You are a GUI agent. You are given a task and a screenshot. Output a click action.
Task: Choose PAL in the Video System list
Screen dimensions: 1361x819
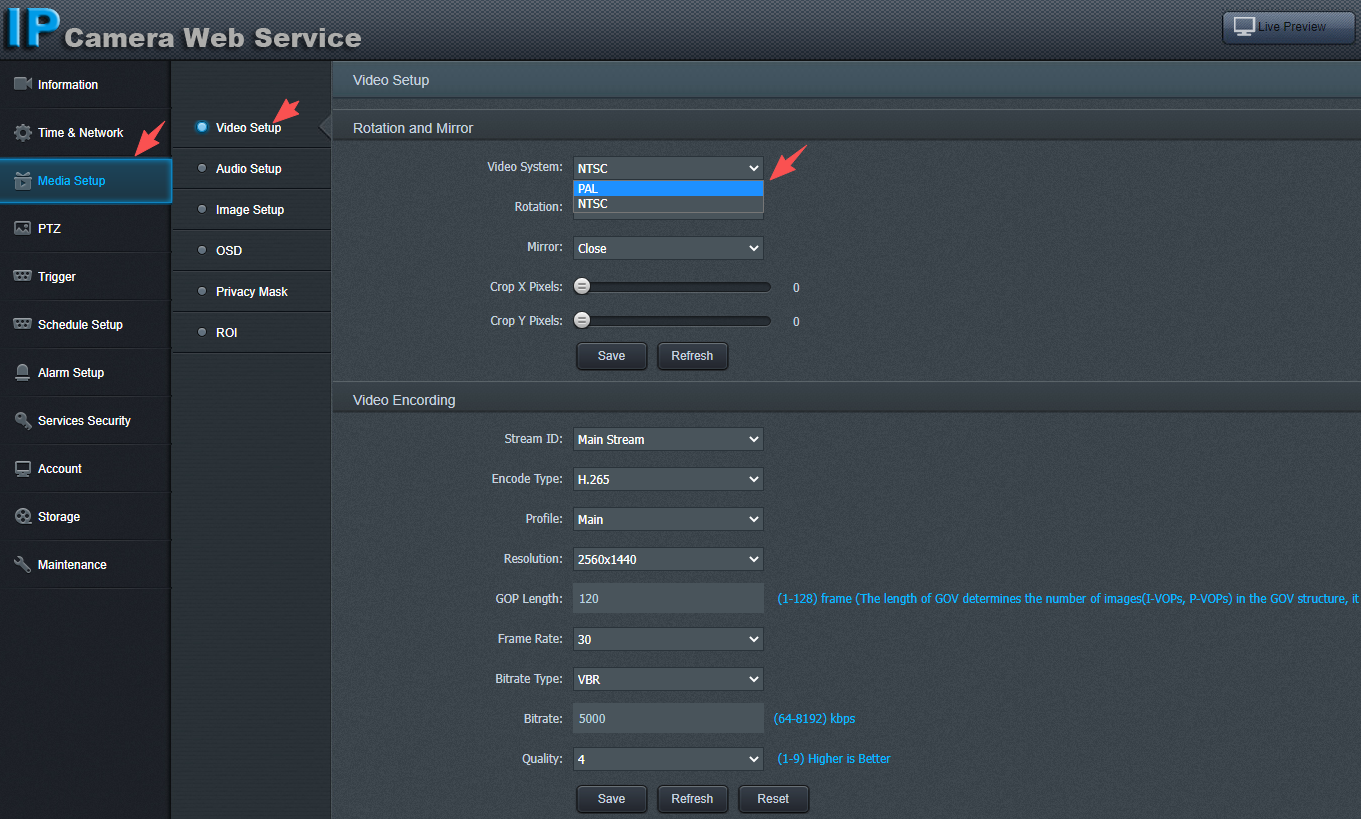668,188
